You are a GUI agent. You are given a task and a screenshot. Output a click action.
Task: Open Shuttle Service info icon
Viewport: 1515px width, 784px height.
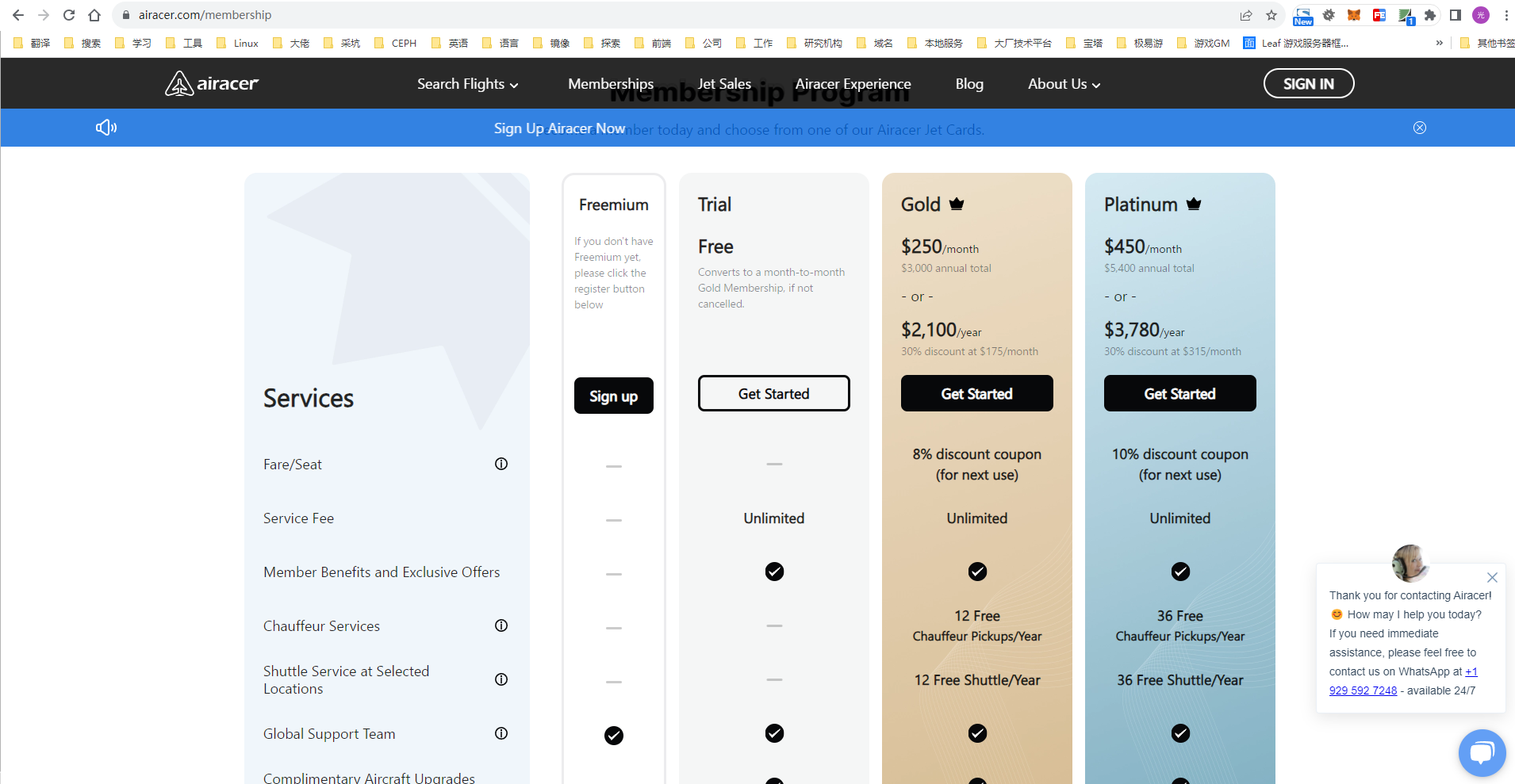click(x=501, y=679)
